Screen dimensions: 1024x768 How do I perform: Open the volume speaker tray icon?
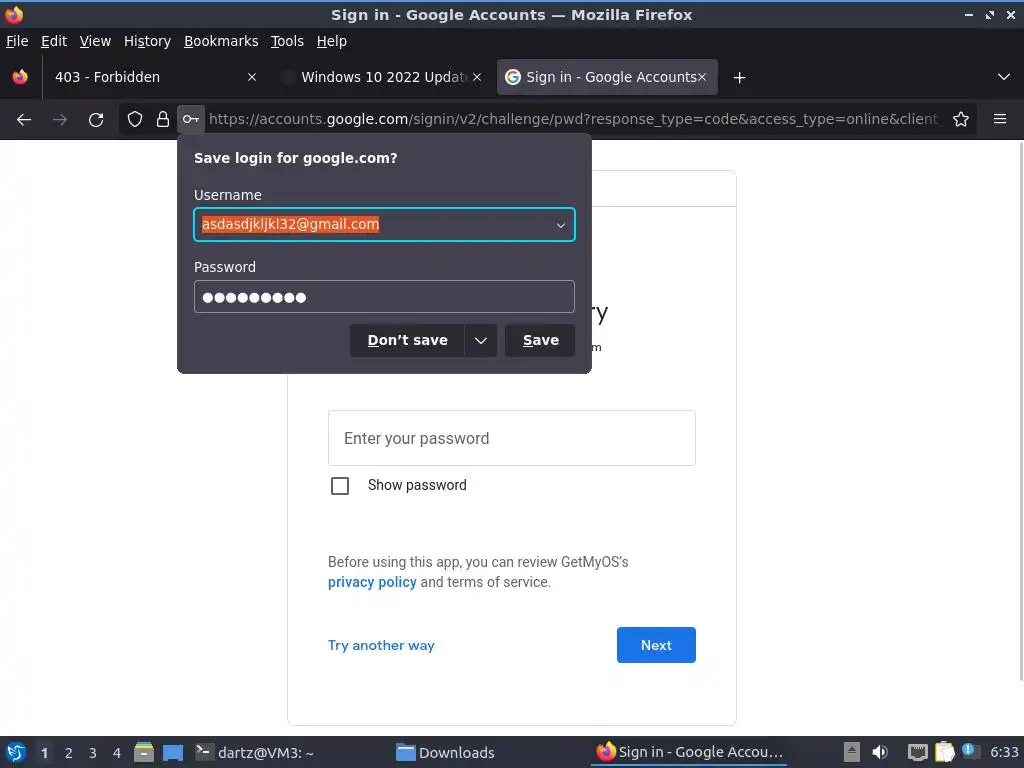(880, 752)
